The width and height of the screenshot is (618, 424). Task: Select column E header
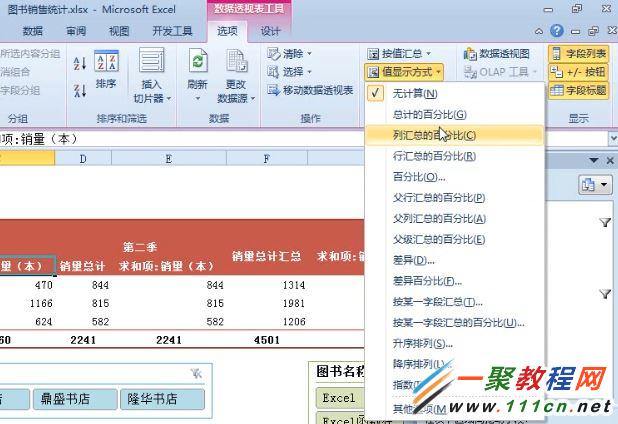pos(169,159)
